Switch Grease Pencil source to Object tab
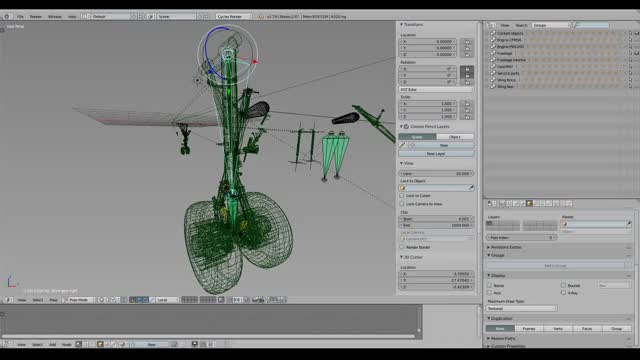The image size is (640, 360). point(455,137)
